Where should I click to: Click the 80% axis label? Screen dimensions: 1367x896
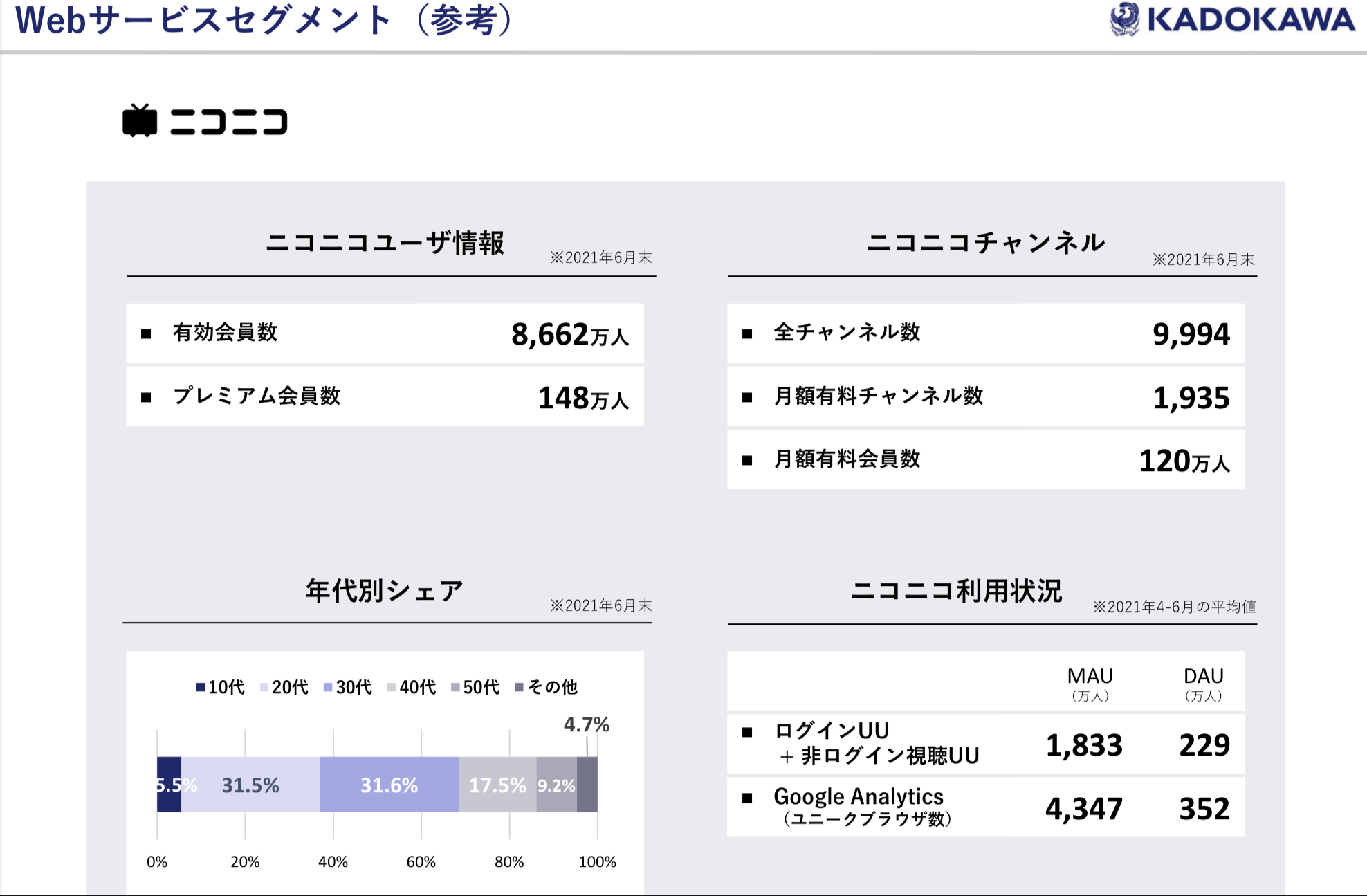coord(509,862)
